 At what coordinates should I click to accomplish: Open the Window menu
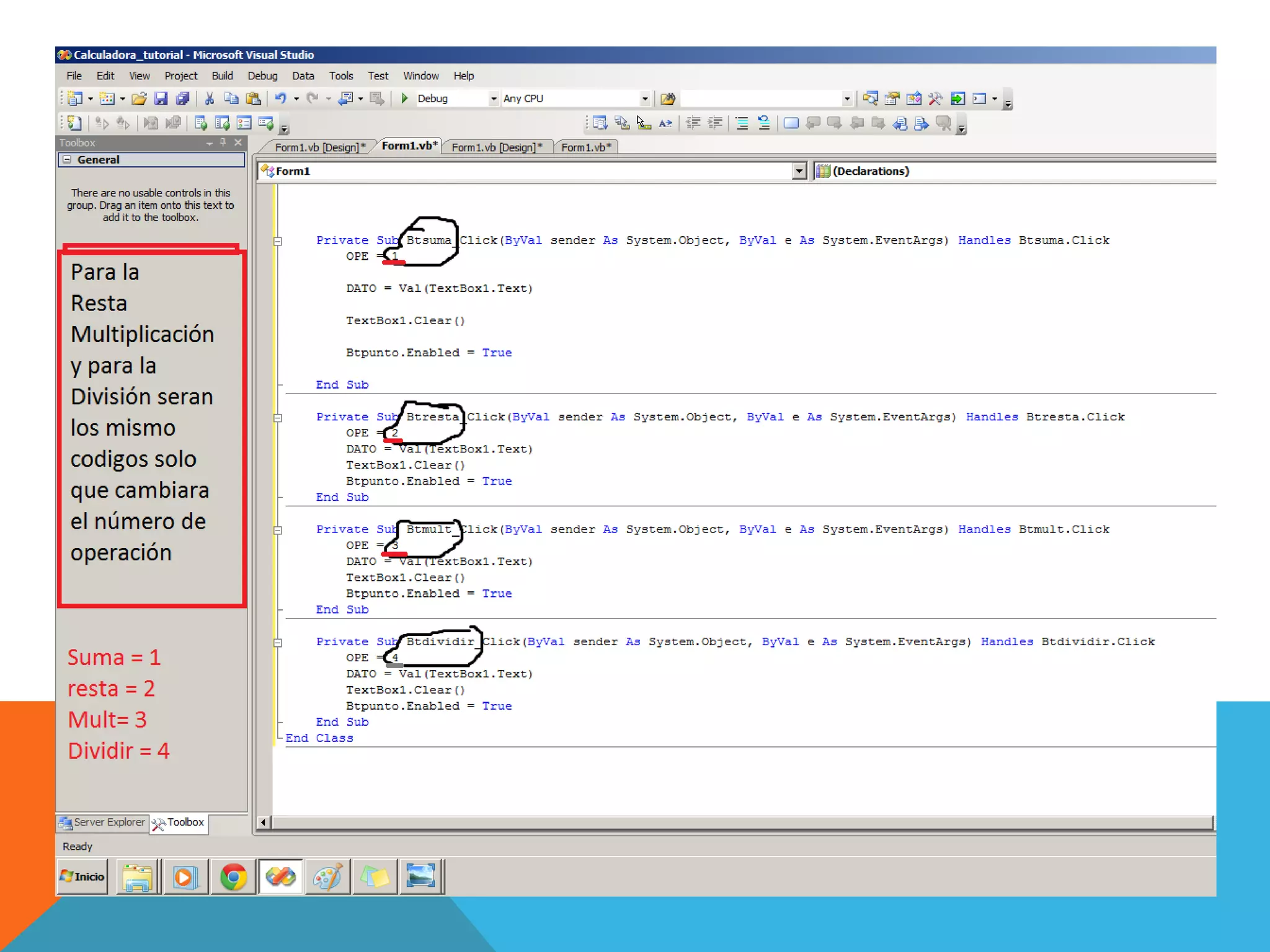(421, 76)
